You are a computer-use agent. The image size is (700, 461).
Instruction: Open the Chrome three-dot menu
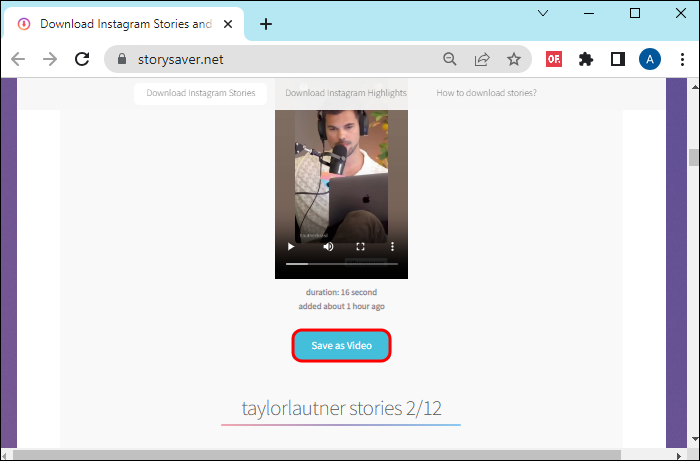682,59
